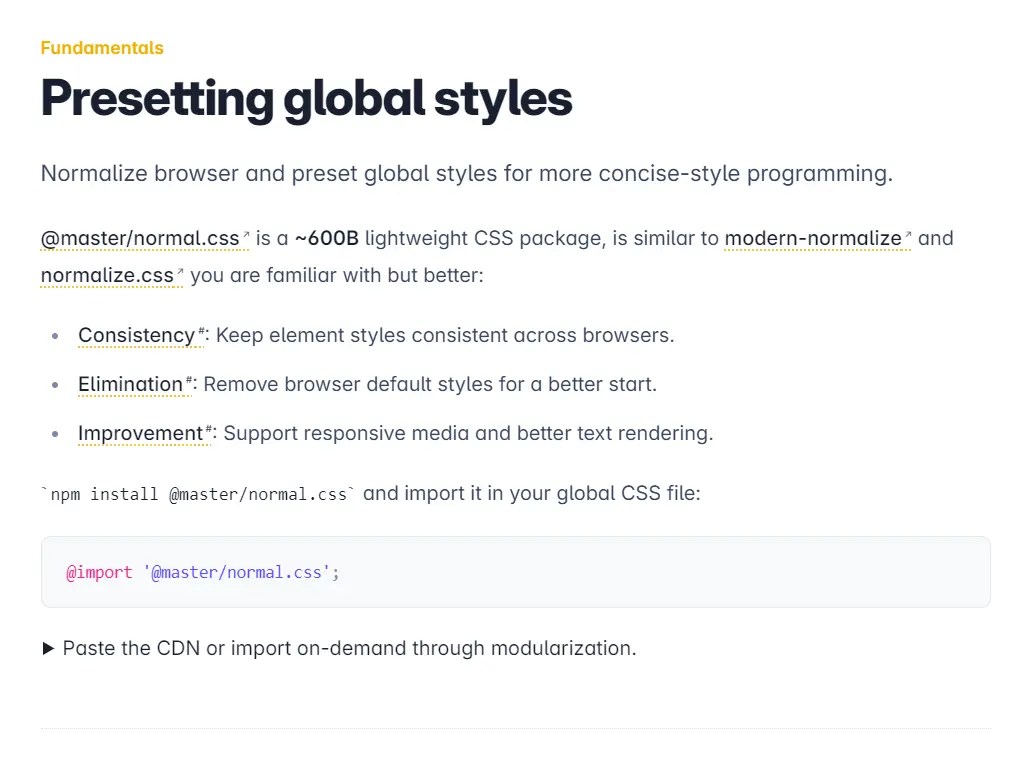Image resolution: width=1019 pixels, height=757 pixels.
Task: Jump to the Consistency section link
Action: click(x=137, y=335)
